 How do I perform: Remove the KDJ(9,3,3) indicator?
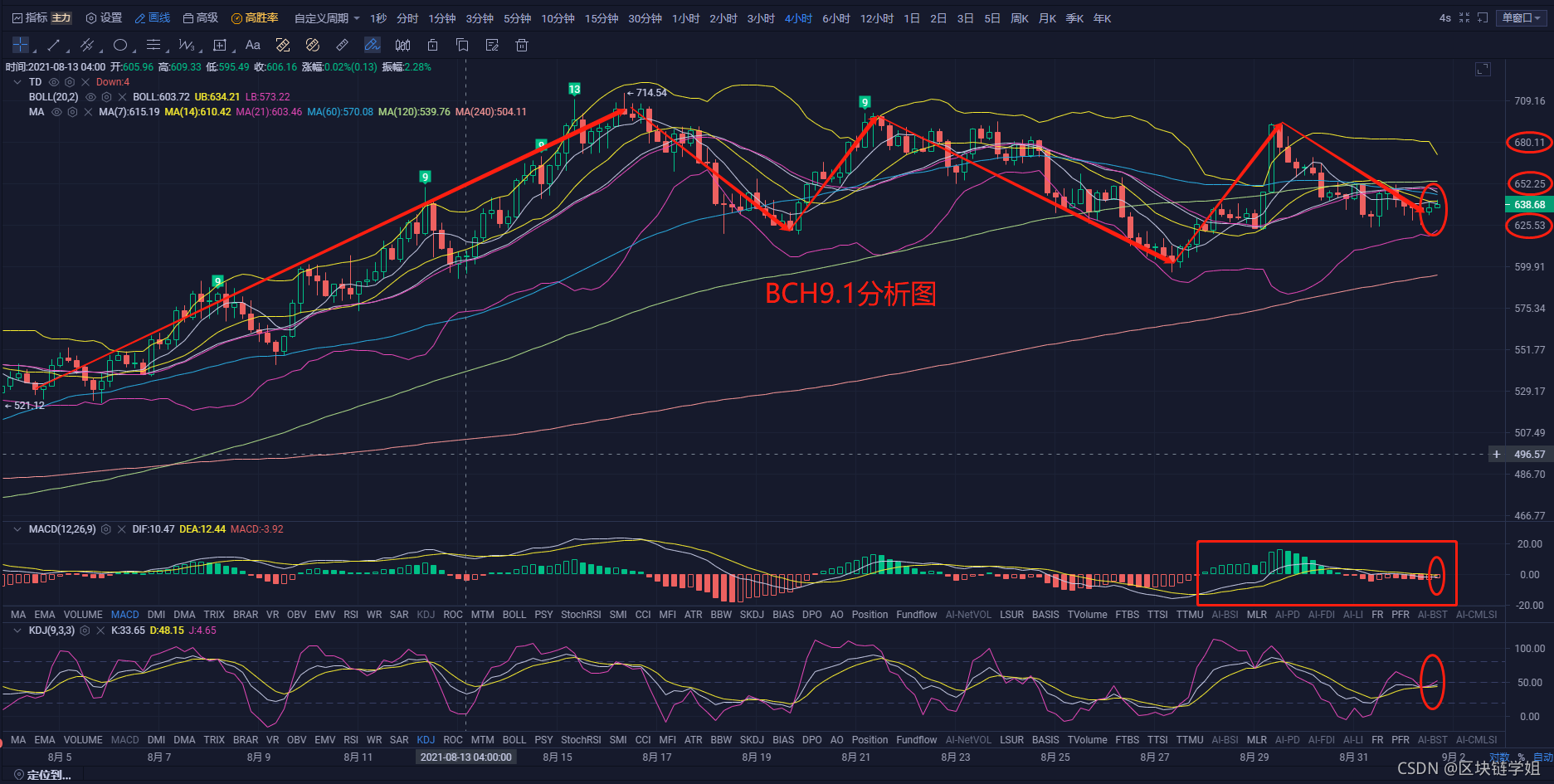point(100,631)
